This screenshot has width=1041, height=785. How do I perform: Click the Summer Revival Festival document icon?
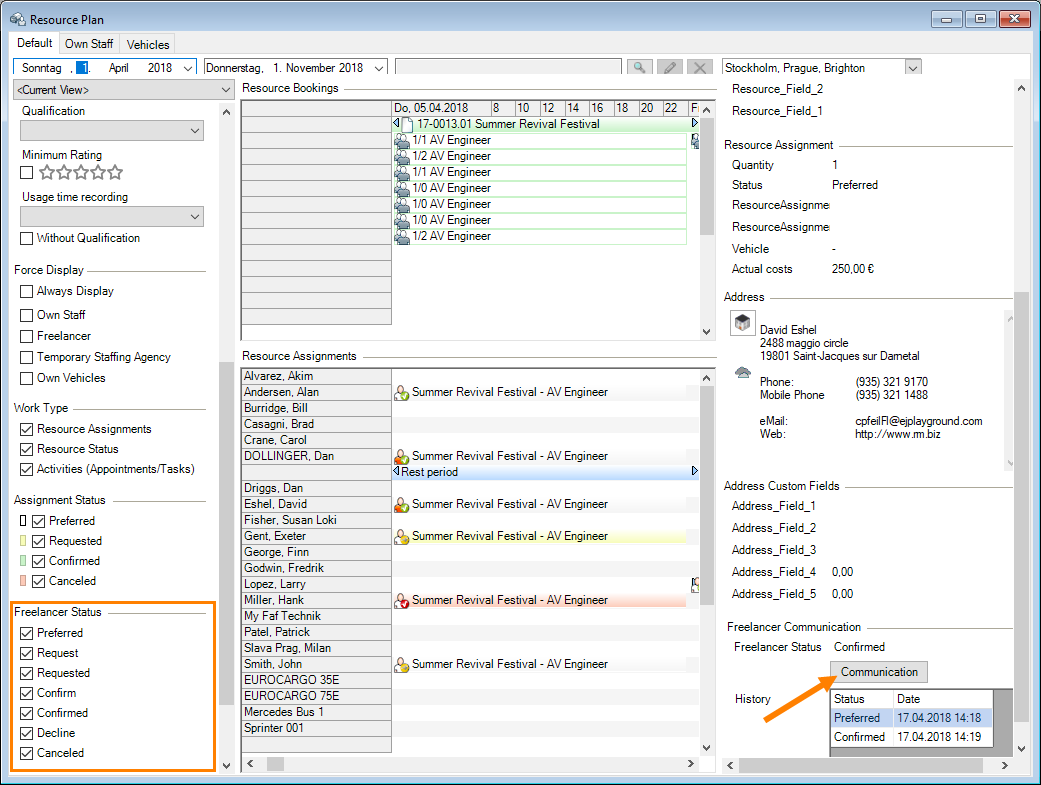tap(408, 124)
